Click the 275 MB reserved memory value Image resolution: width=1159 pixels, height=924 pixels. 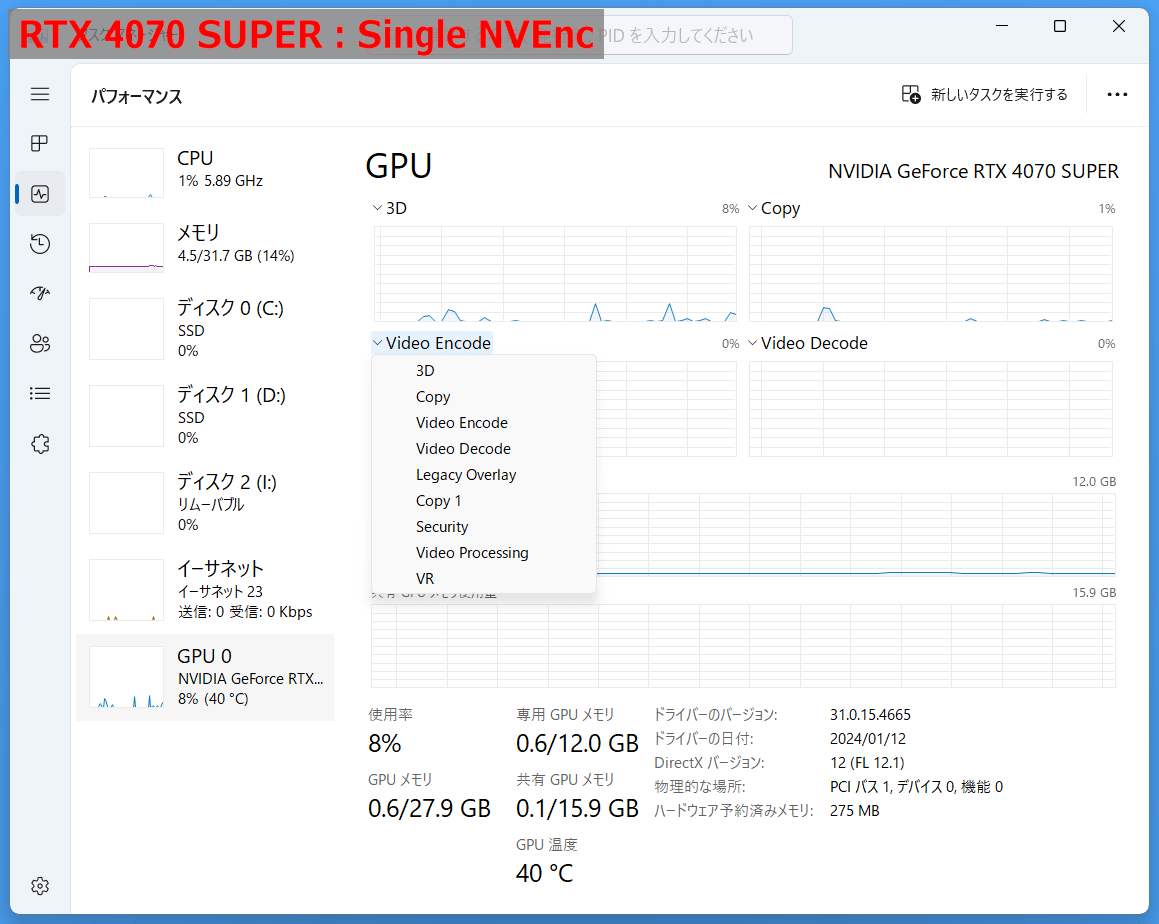854,811
